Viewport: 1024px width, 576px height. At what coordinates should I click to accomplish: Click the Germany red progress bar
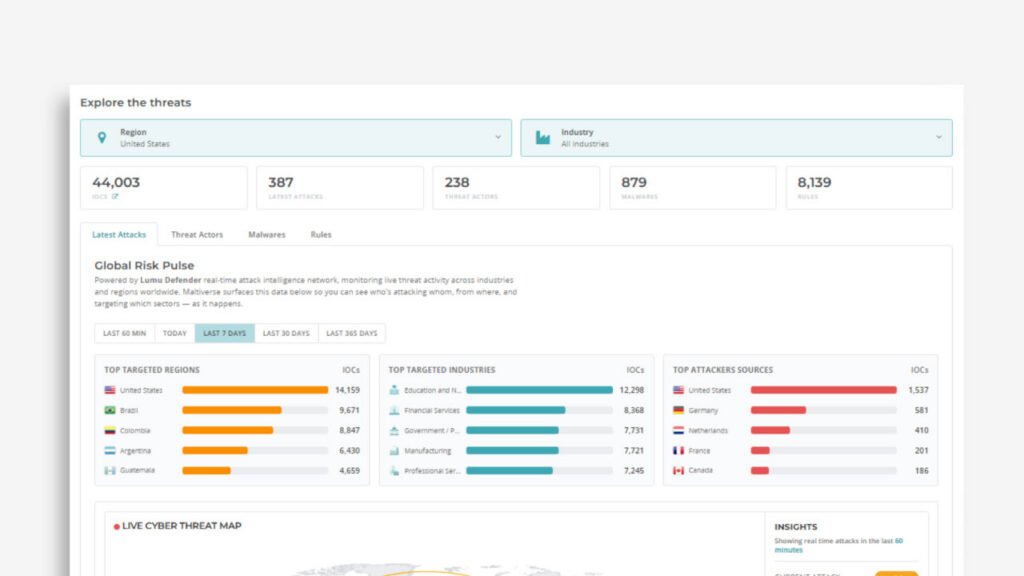pos(778,410)
